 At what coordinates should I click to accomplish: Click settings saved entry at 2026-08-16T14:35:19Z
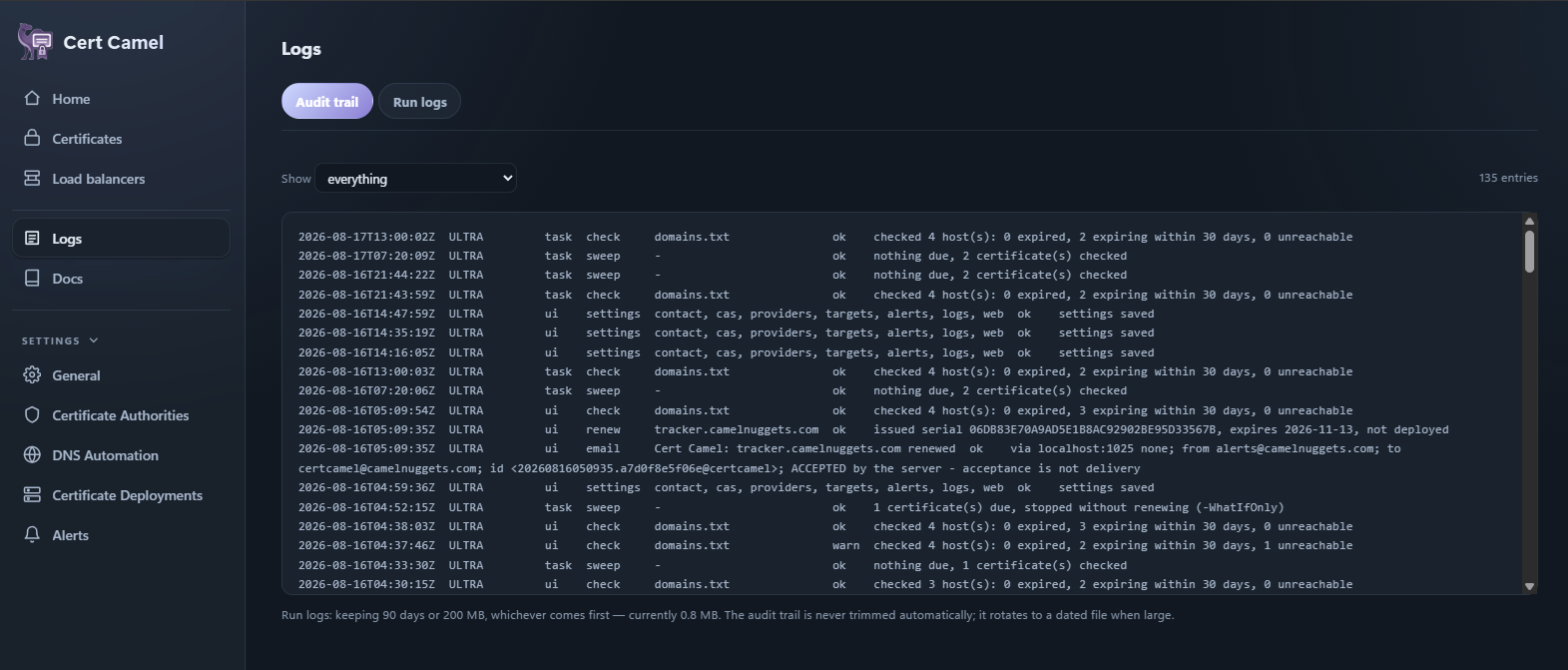(x=727, y=333)
